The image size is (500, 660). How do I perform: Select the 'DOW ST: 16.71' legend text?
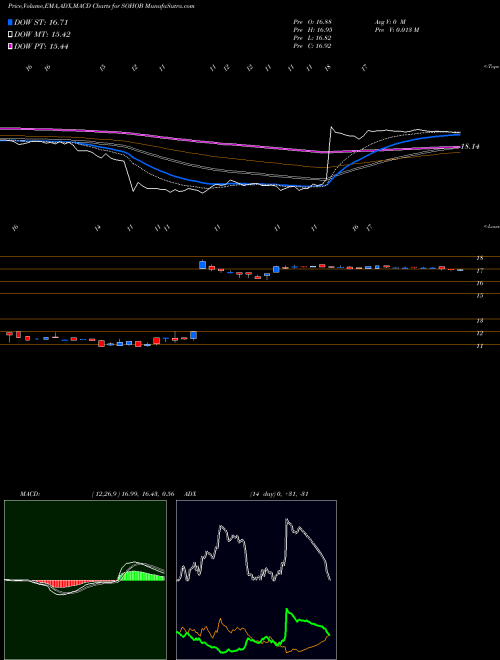[x=41, y=22]
